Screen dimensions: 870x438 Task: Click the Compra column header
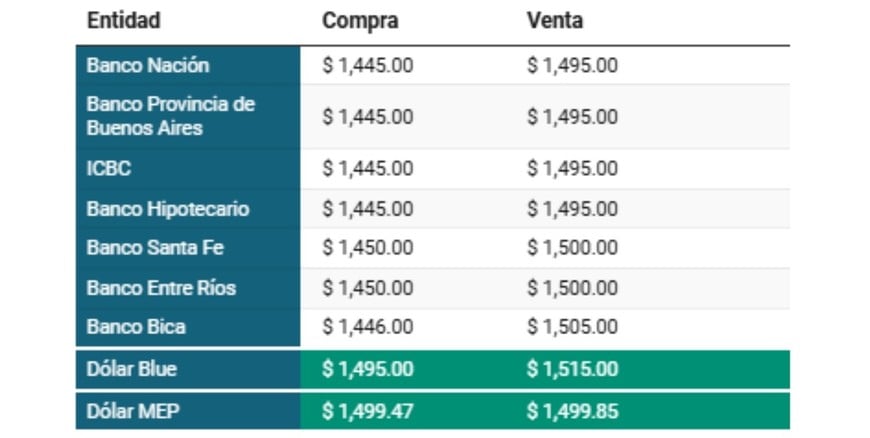click(x=360, y=21)
